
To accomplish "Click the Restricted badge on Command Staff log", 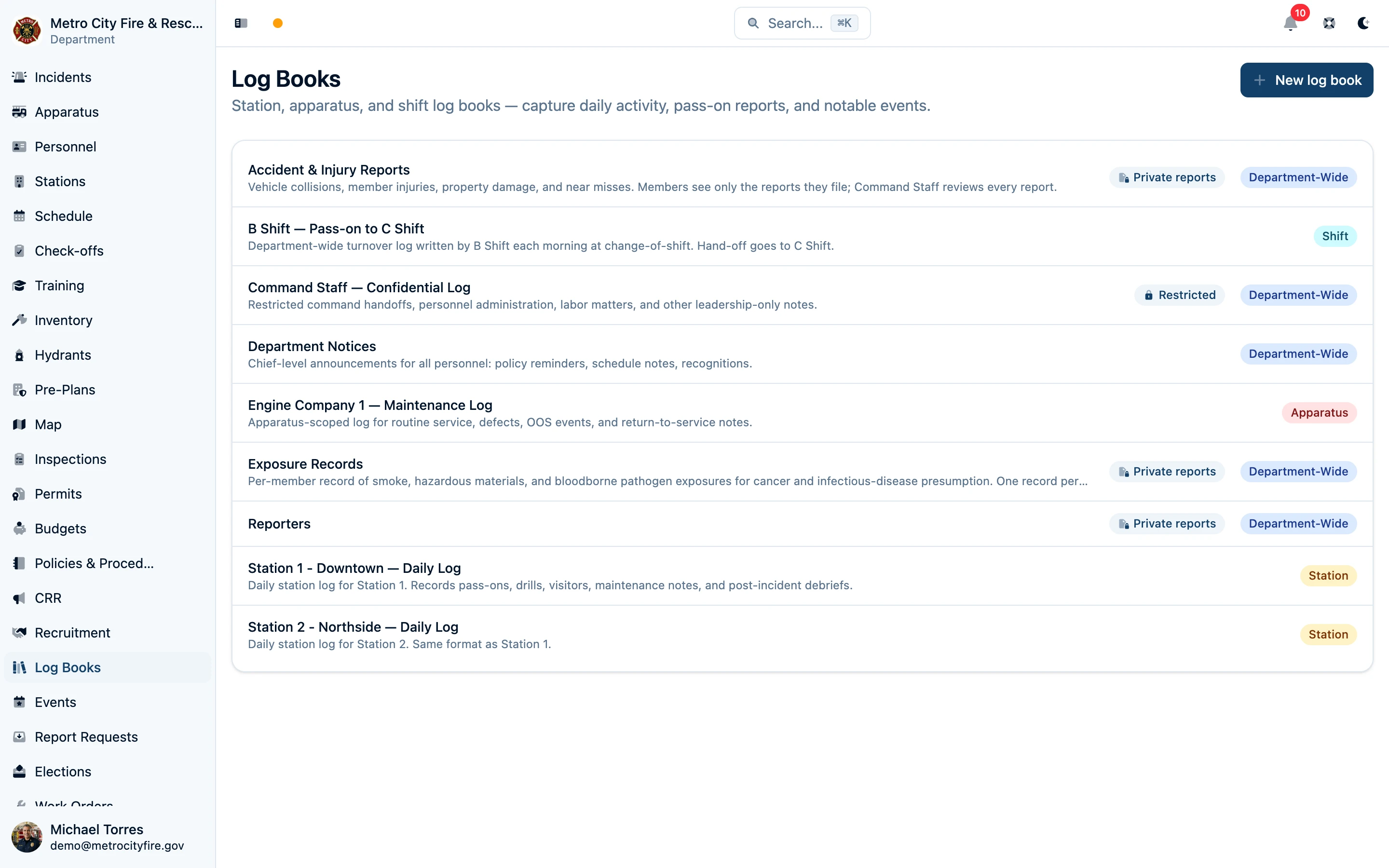I will point(1180,295).
